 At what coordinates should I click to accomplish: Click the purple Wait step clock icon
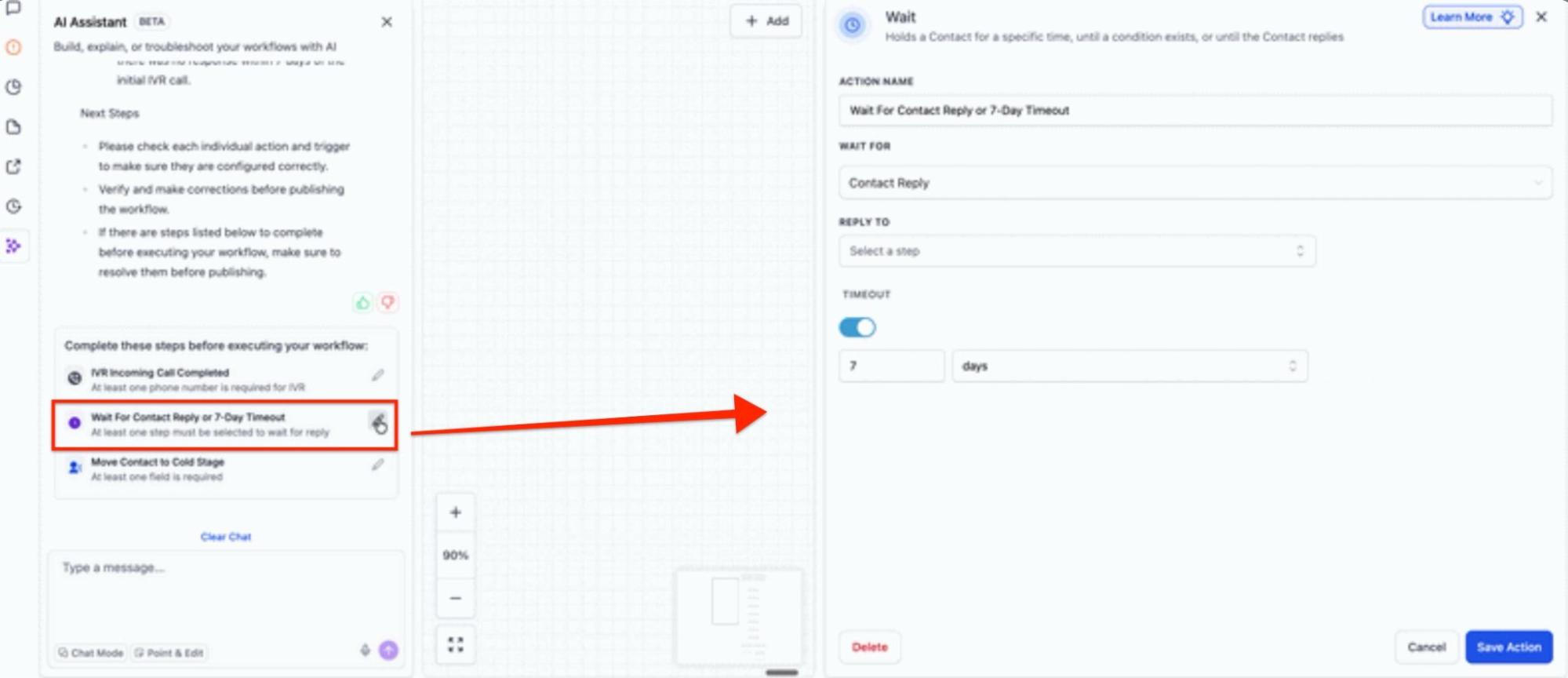coord(75,423)
